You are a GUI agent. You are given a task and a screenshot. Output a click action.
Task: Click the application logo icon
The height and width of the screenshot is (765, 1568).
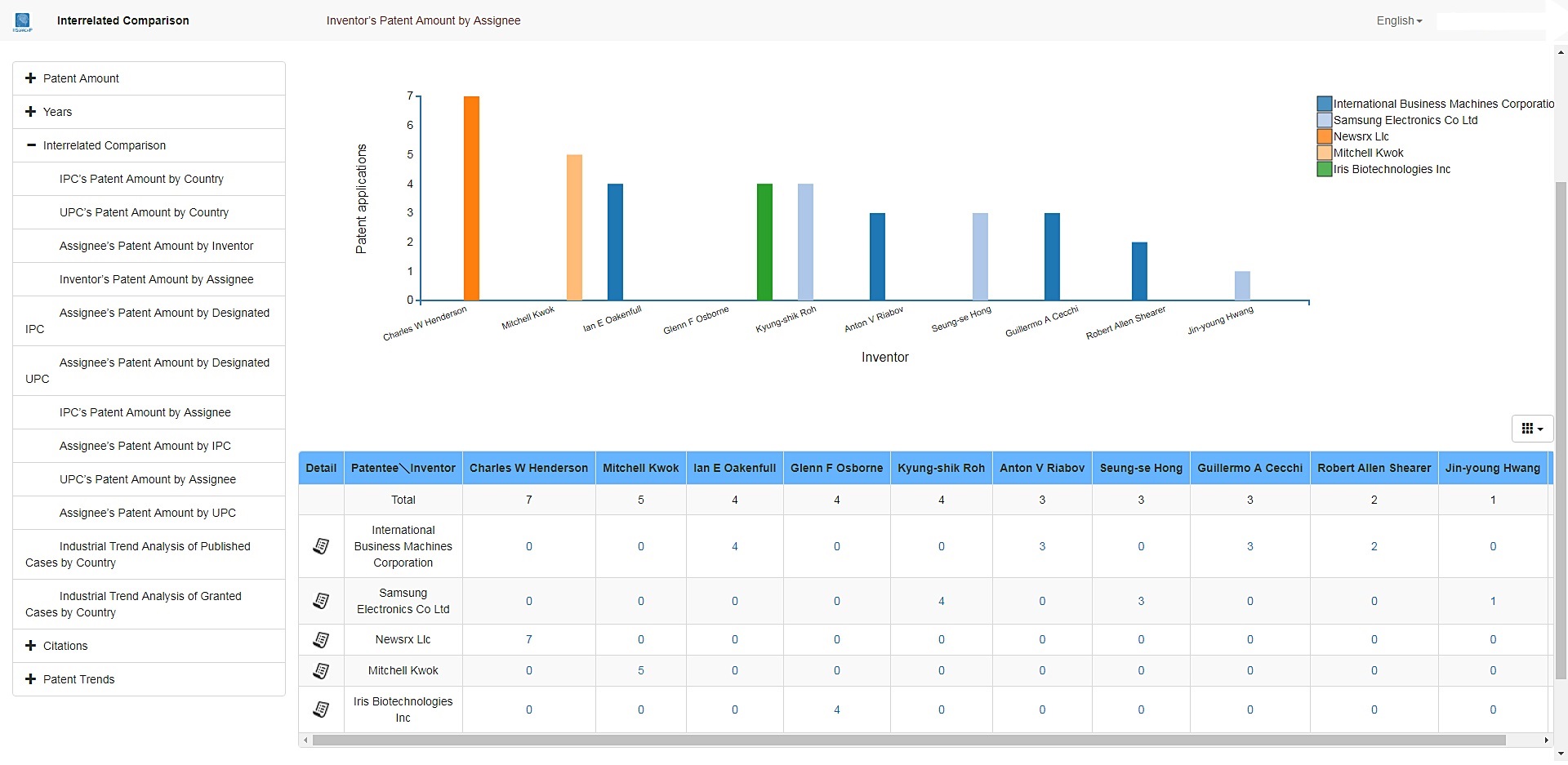(x=23, y=22)
